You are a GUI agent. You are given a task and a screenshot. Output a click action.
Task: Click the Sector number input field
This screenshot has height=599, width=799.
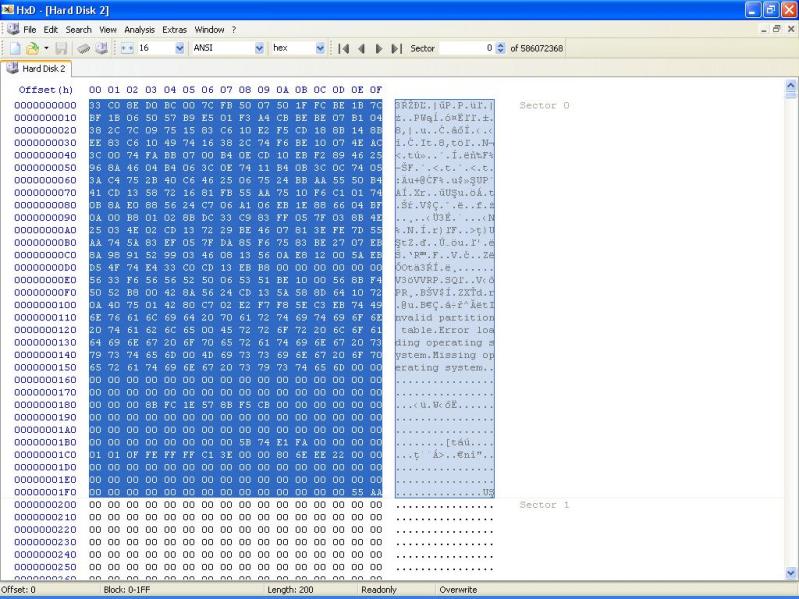tap(465, 48)
